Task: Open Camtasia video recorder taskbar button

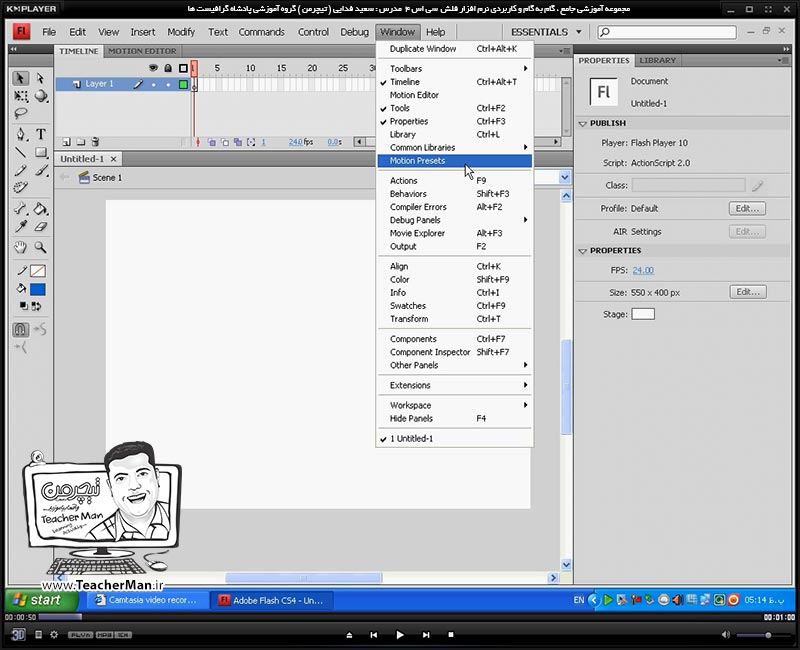Action: [x=148, y=601]
